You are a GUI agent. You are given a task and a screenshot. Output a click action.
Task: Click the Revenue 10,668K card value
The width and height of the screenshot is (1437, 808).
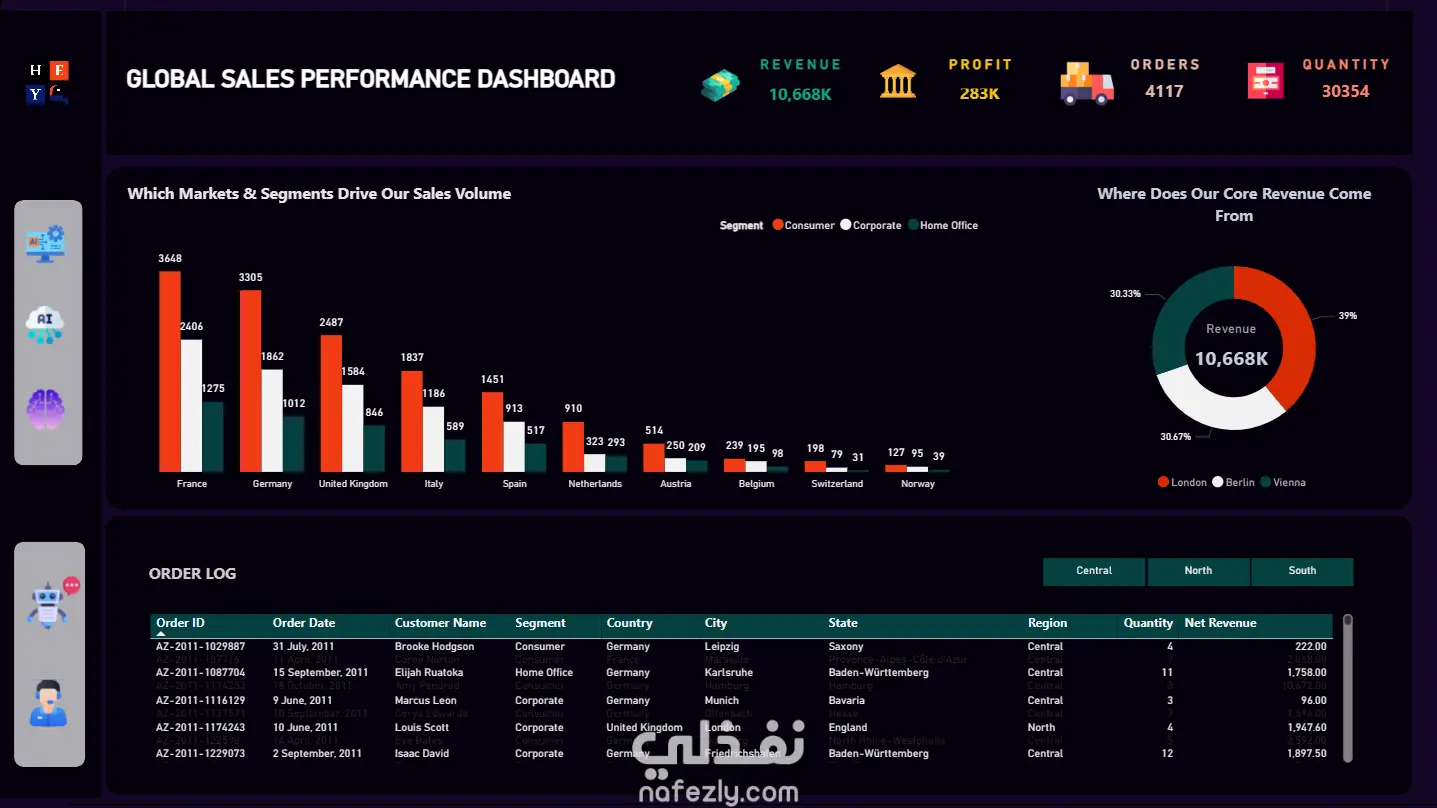coord(800,95)
